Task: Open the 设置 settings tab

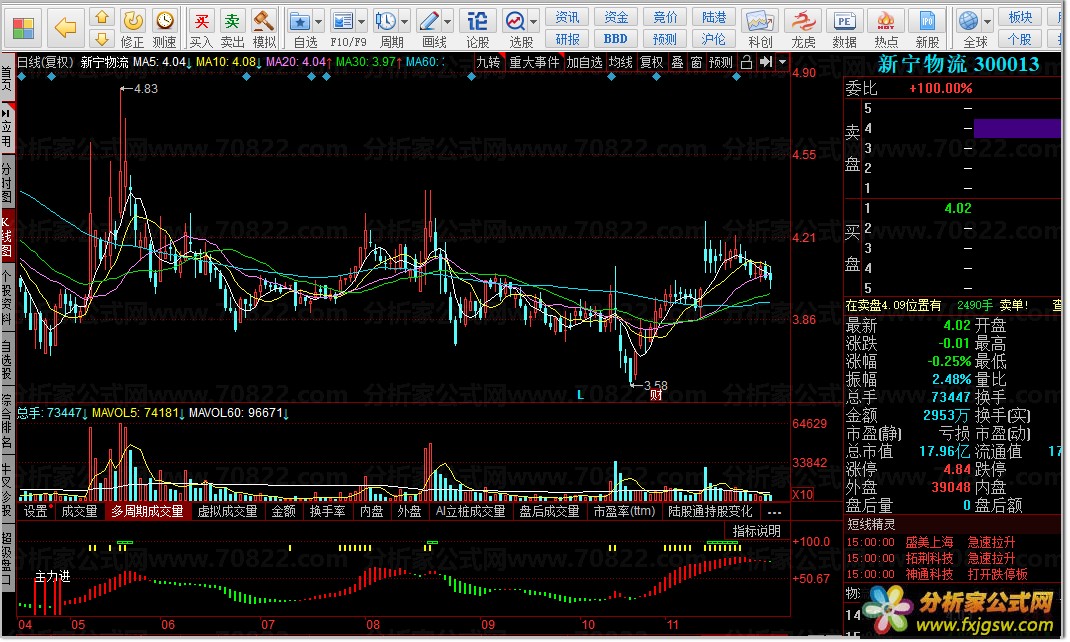Action: coord(35,512)
